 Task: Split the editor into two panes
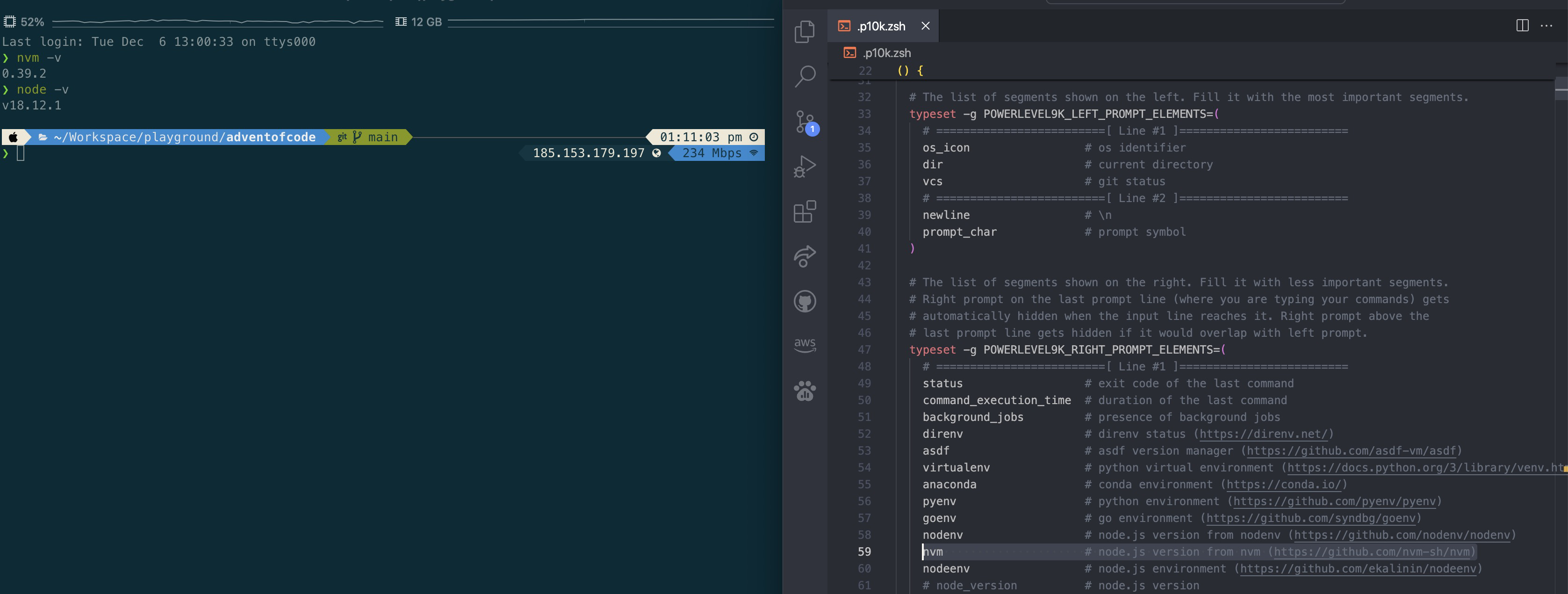click(x=1522, y=26)
